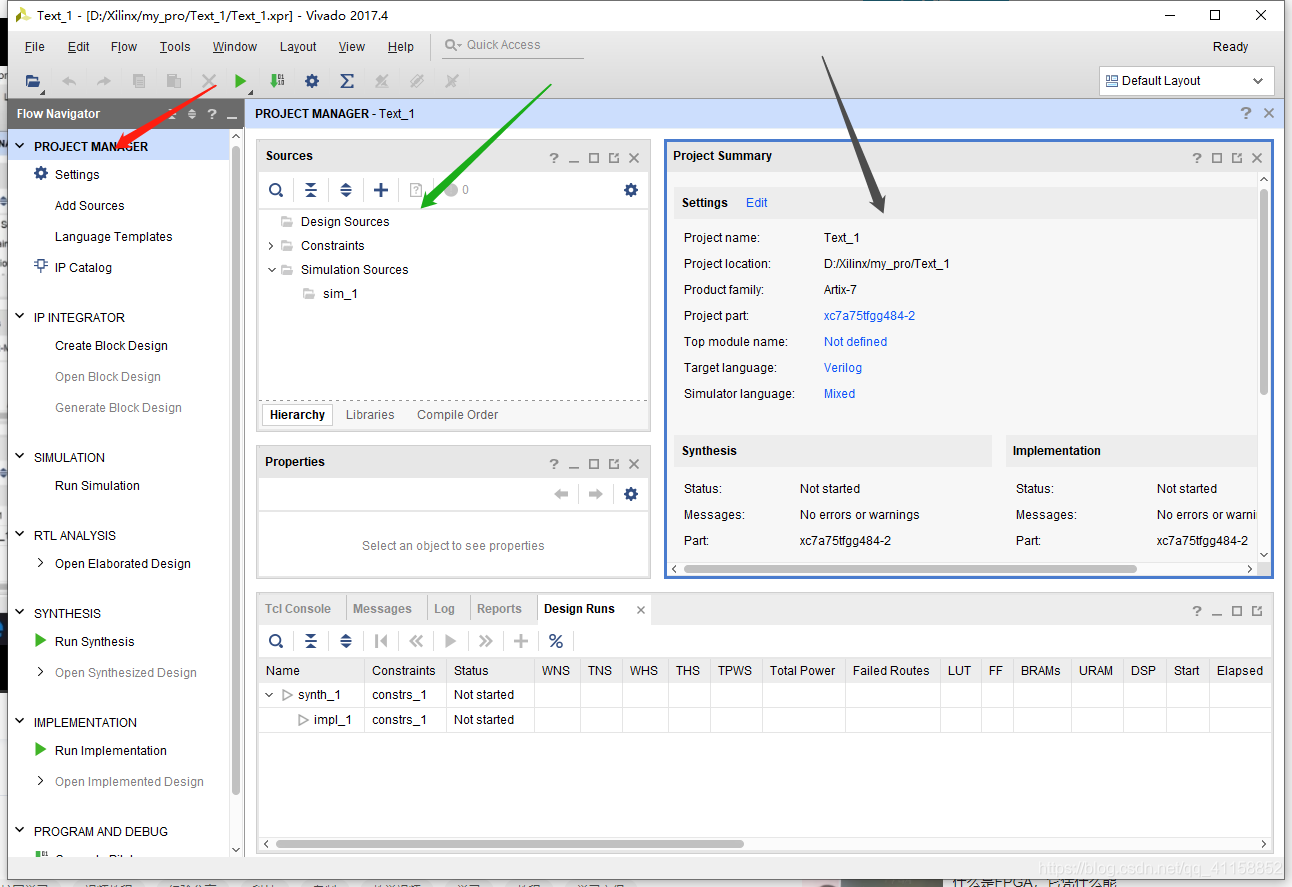This screenshot has width=1292, height=887.
Task: Open Settings gear in main toolbar
Action: click(312, 81)
